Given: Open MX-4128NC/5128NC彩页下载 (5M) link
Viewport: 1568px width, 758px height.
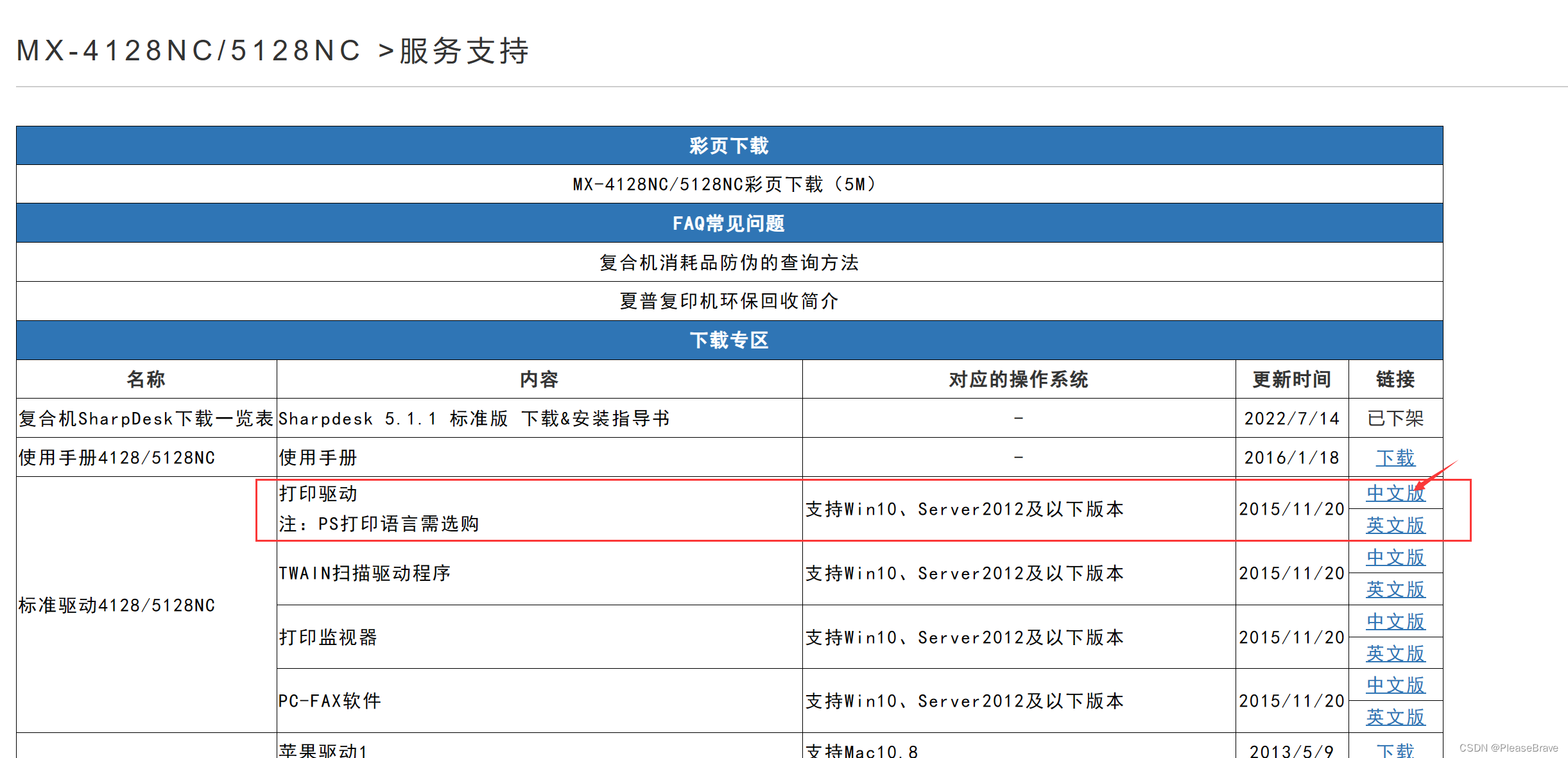Looking at the screenshot, I should click(x=728, y=184).
